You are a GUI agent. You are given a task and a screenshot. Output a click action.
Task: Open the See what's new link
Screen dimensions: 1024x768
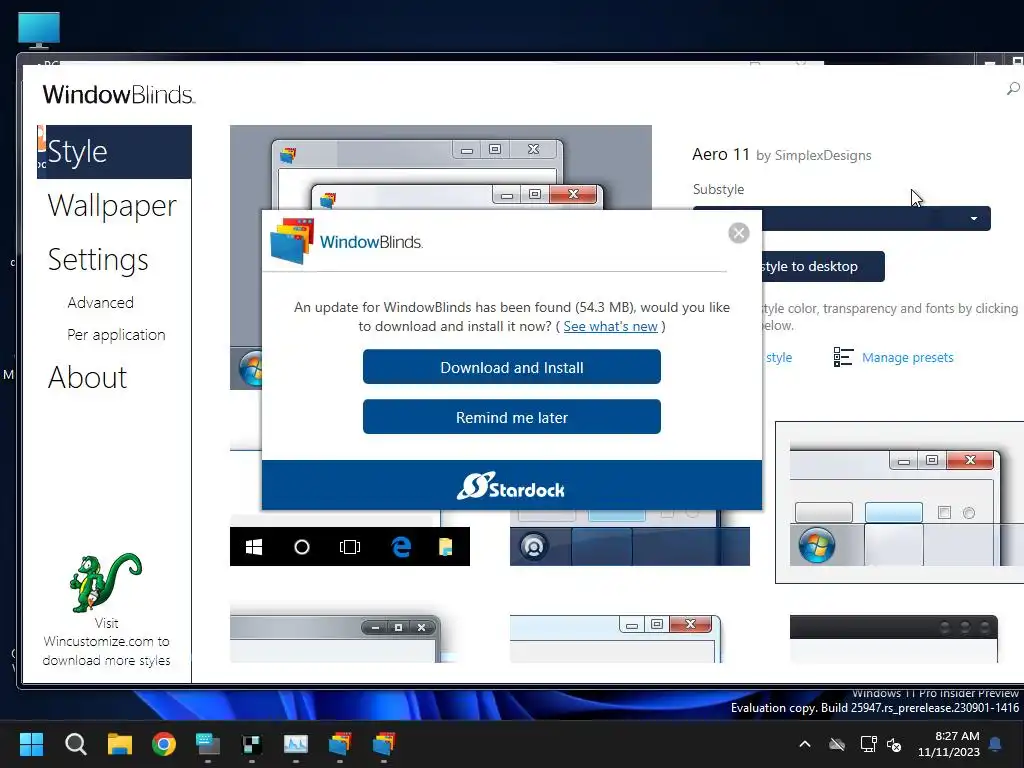coord(610,326)
